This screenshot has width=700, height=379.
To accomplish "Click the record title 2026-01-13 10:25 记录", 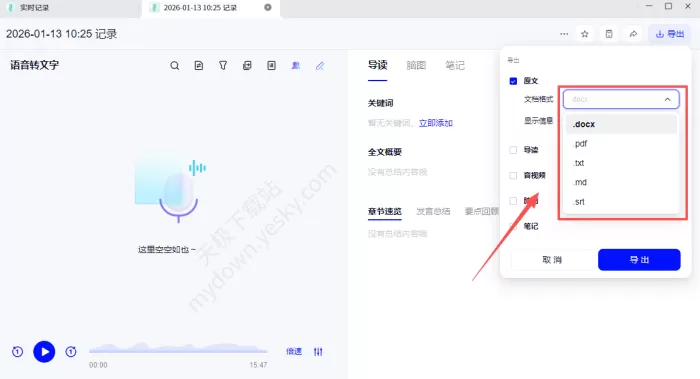I will (61, 34).
